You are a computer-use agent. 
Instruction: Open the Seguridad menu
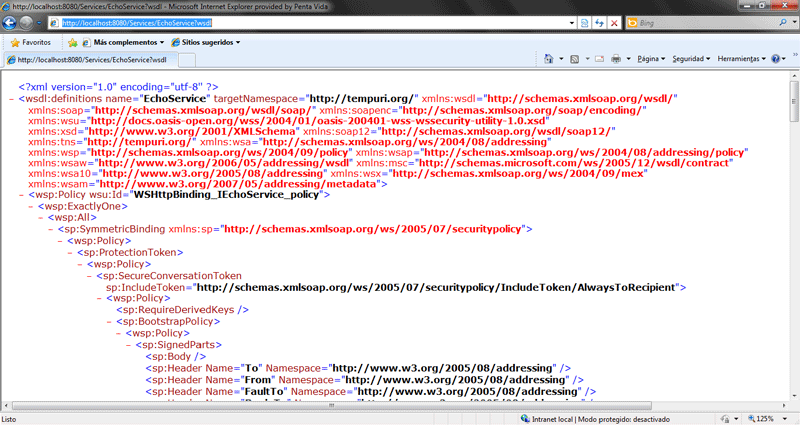click(691, 59)
